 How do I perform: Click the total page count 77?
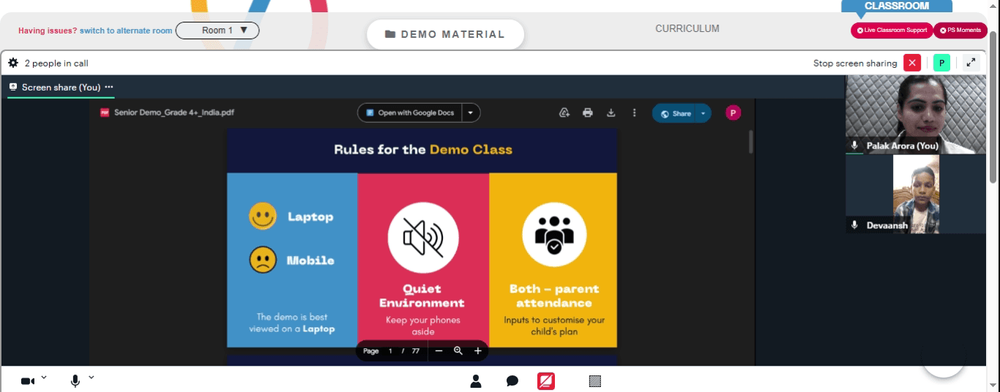click(x=416, y=351)
